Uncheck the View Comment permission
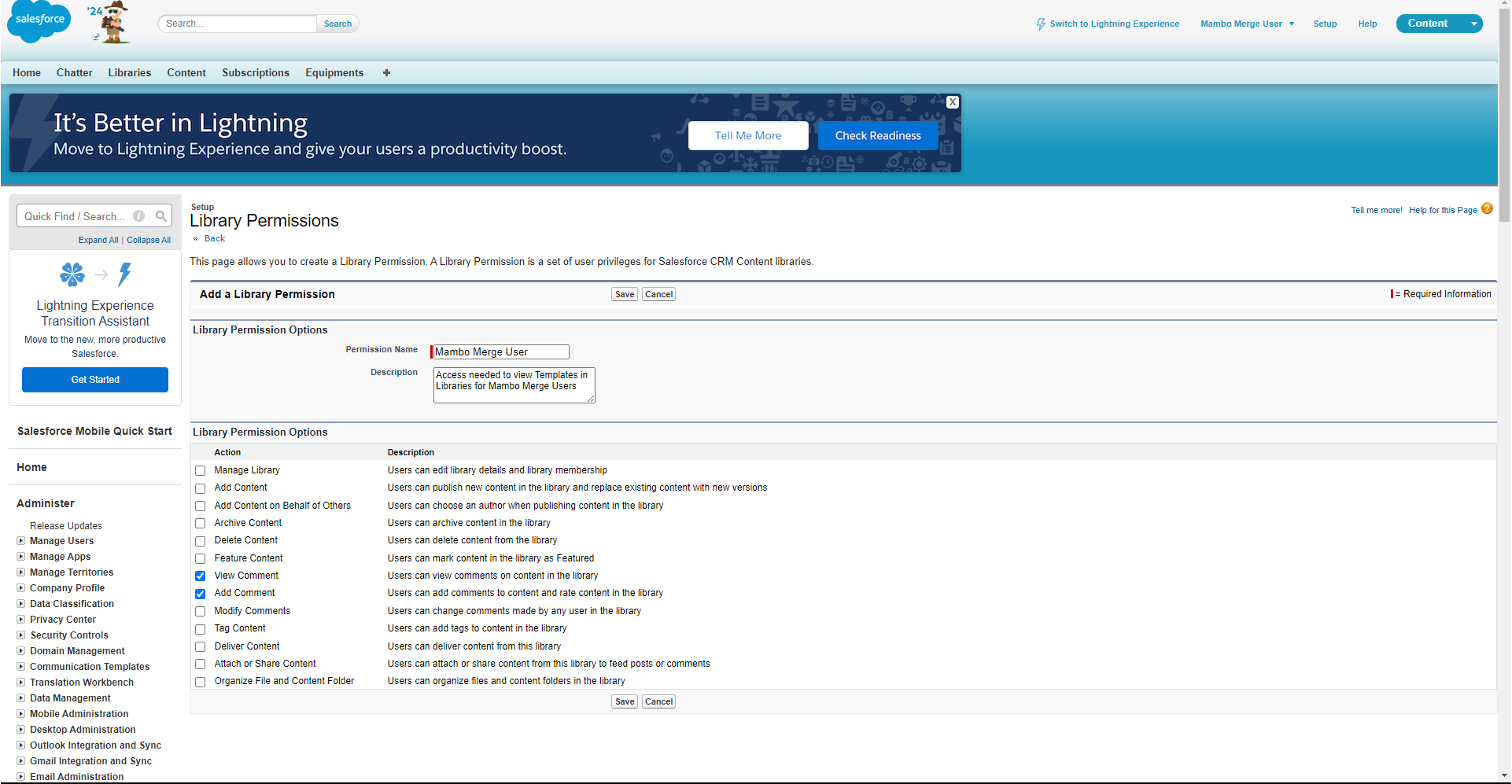 coord(200,576)
